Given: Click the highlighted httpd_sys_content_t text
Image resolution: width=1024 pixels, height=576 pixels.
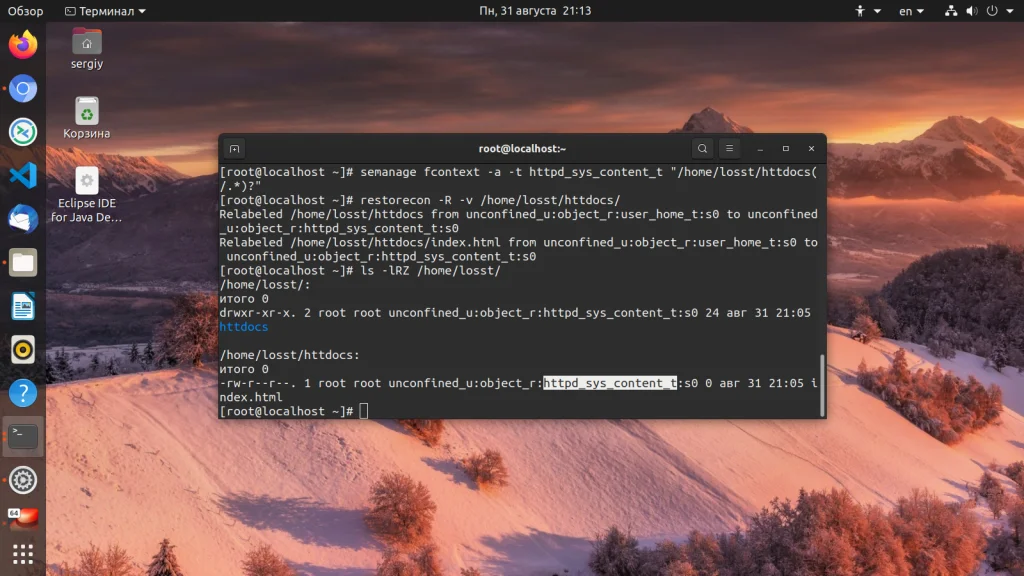Looking at the screenshot, I should tap(610, 383).
